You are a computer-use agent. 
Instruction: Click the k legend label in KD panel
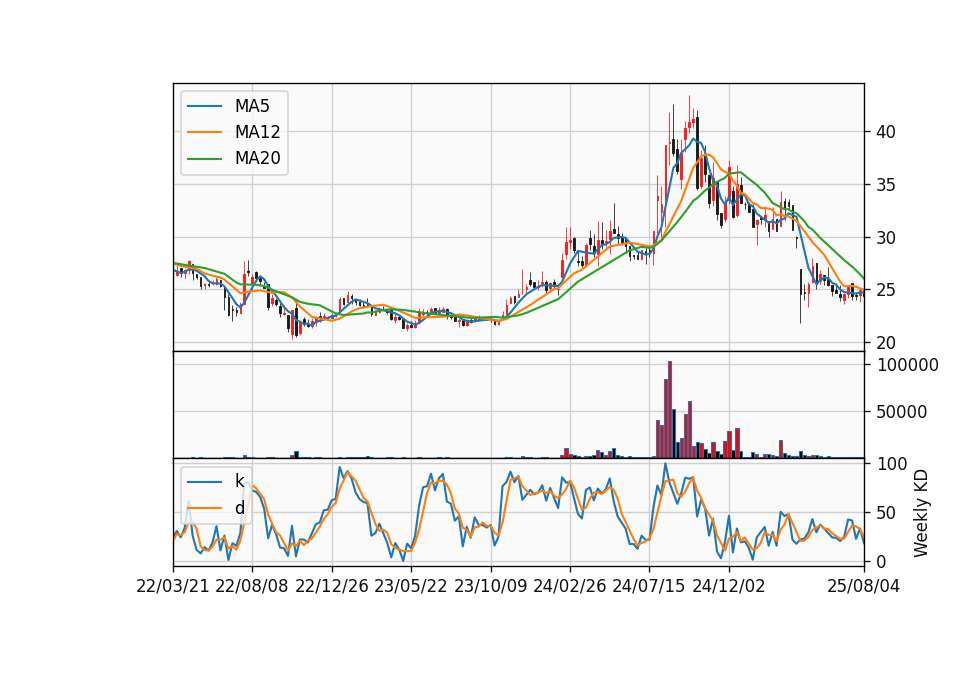pyautogui.click(x=239, y=481)
